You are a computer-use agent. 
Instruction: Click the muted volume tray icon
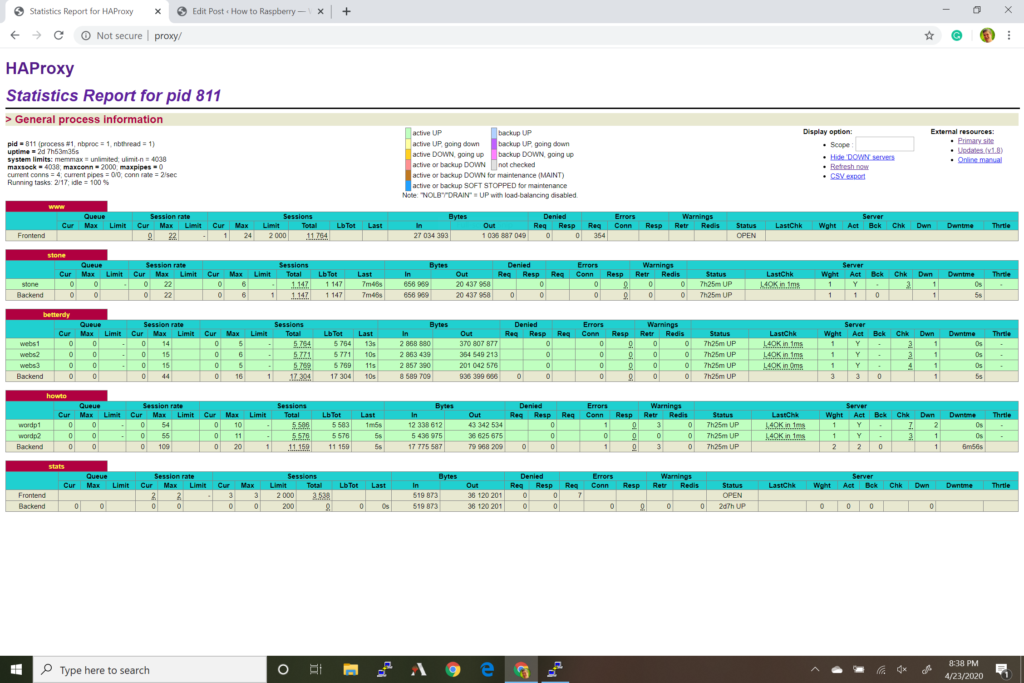pos(903,669)
